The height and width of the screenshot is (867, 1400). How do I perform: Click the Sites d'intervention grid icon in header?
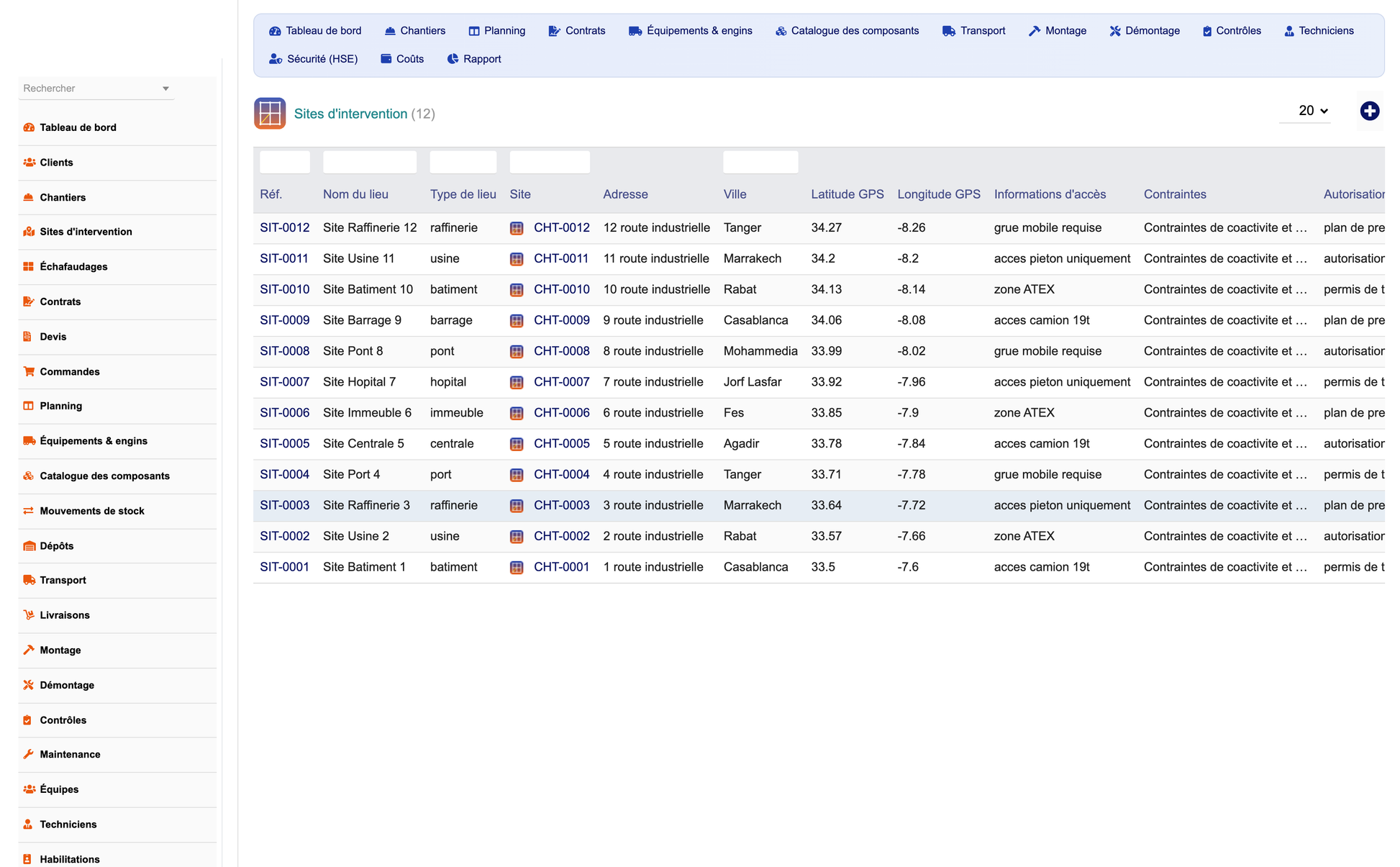270,113
